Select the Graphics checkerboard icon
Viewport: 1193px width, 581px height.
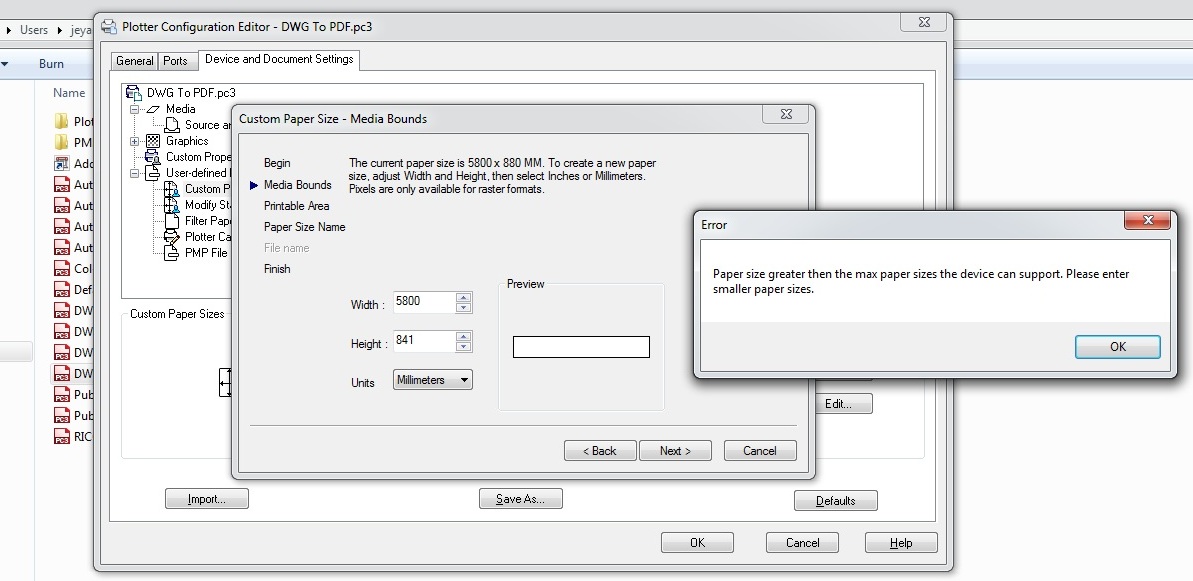click(x=155, y=141)
